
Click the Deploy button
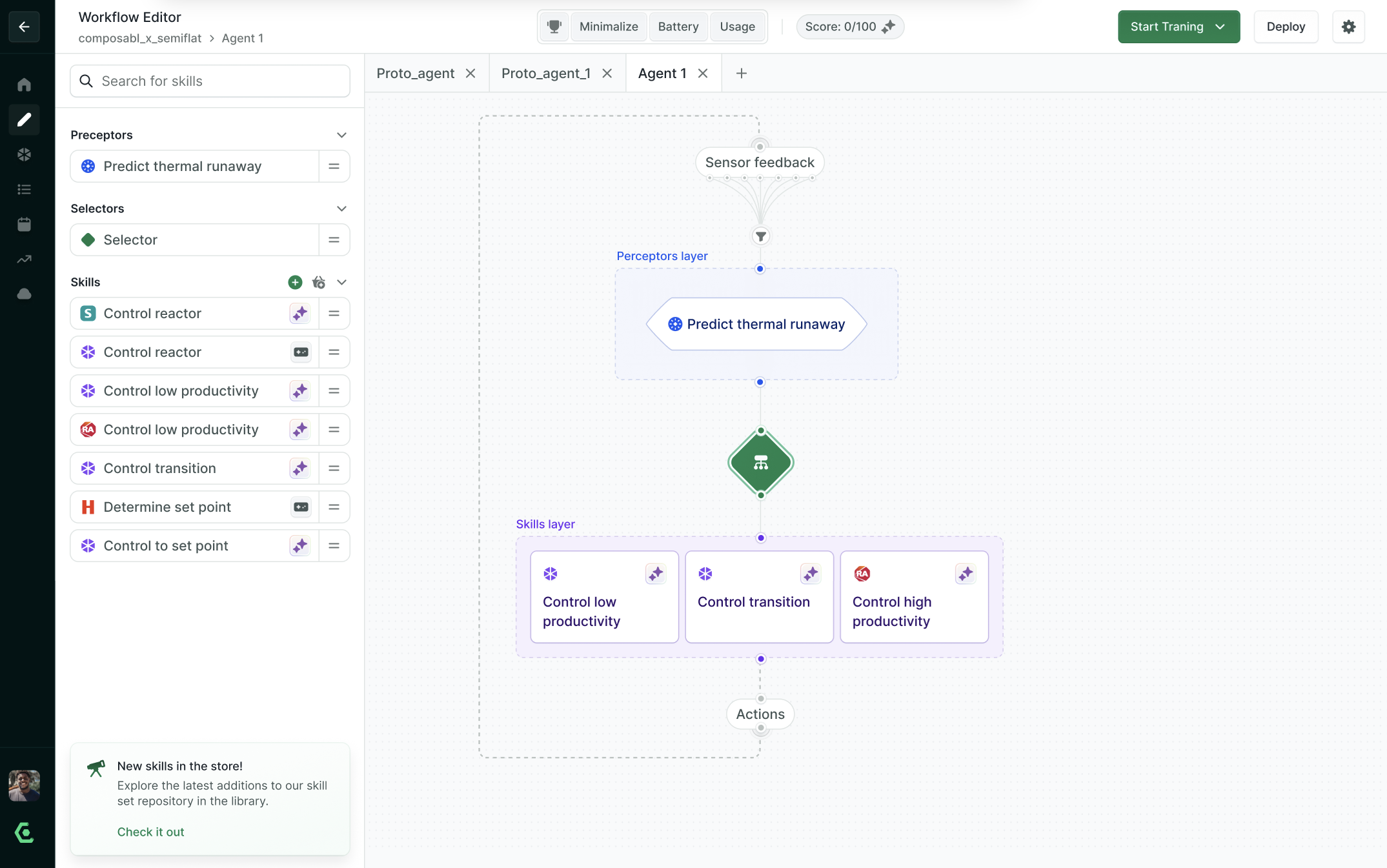[1285, 26]
